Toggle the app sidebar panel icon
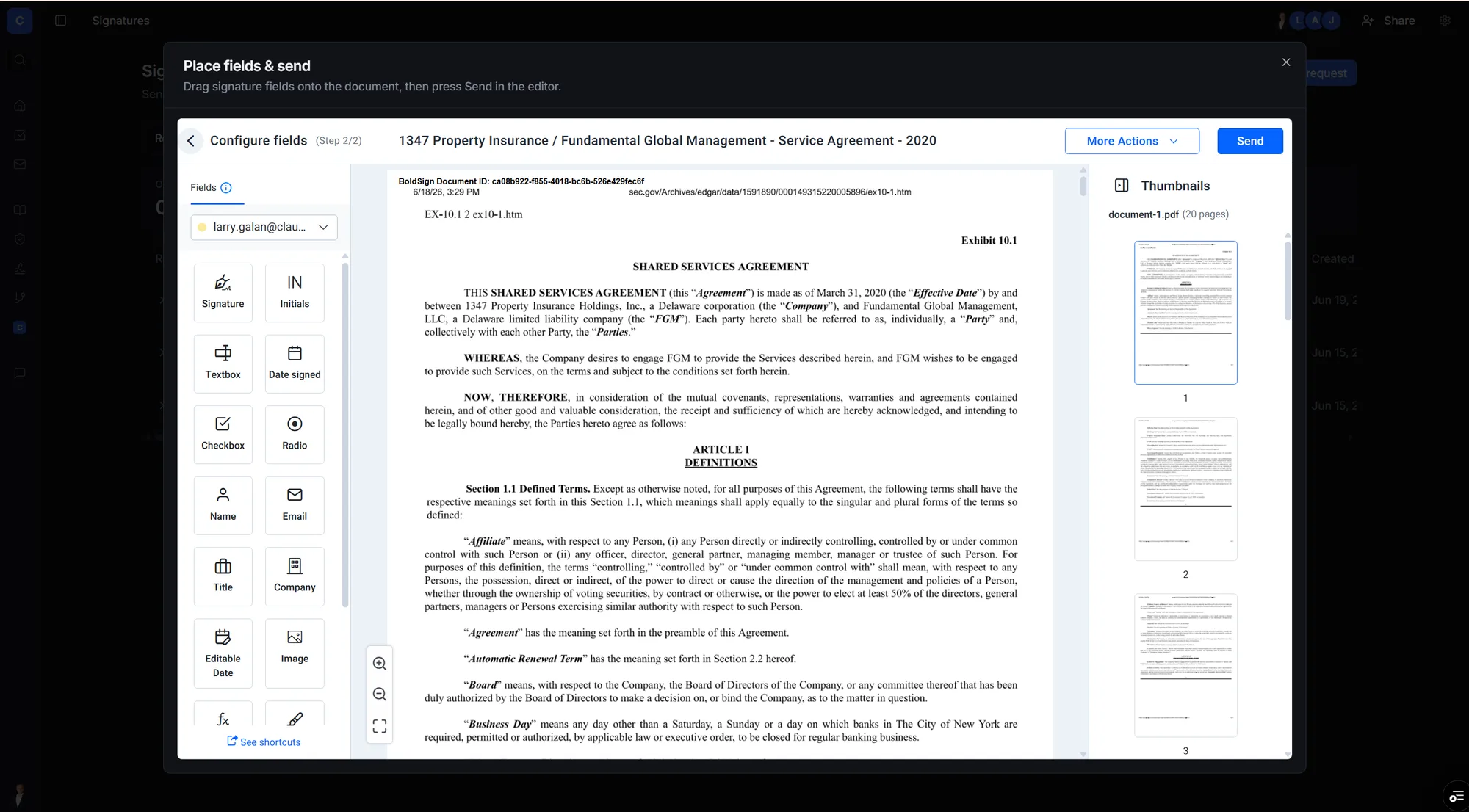 pos(61,21)
